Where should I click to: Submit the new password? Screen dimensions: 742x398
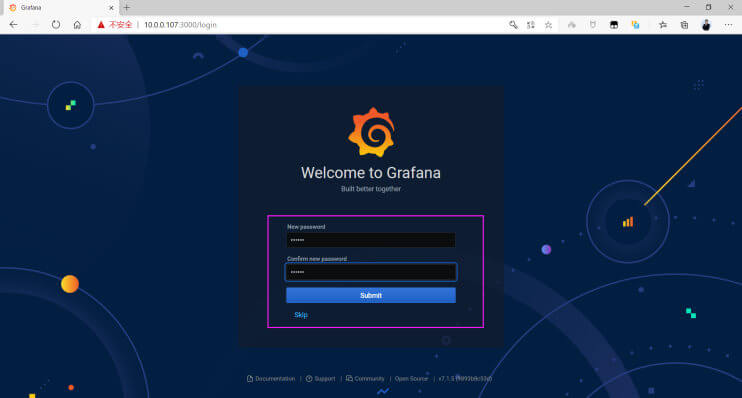(x=371, y=295)
